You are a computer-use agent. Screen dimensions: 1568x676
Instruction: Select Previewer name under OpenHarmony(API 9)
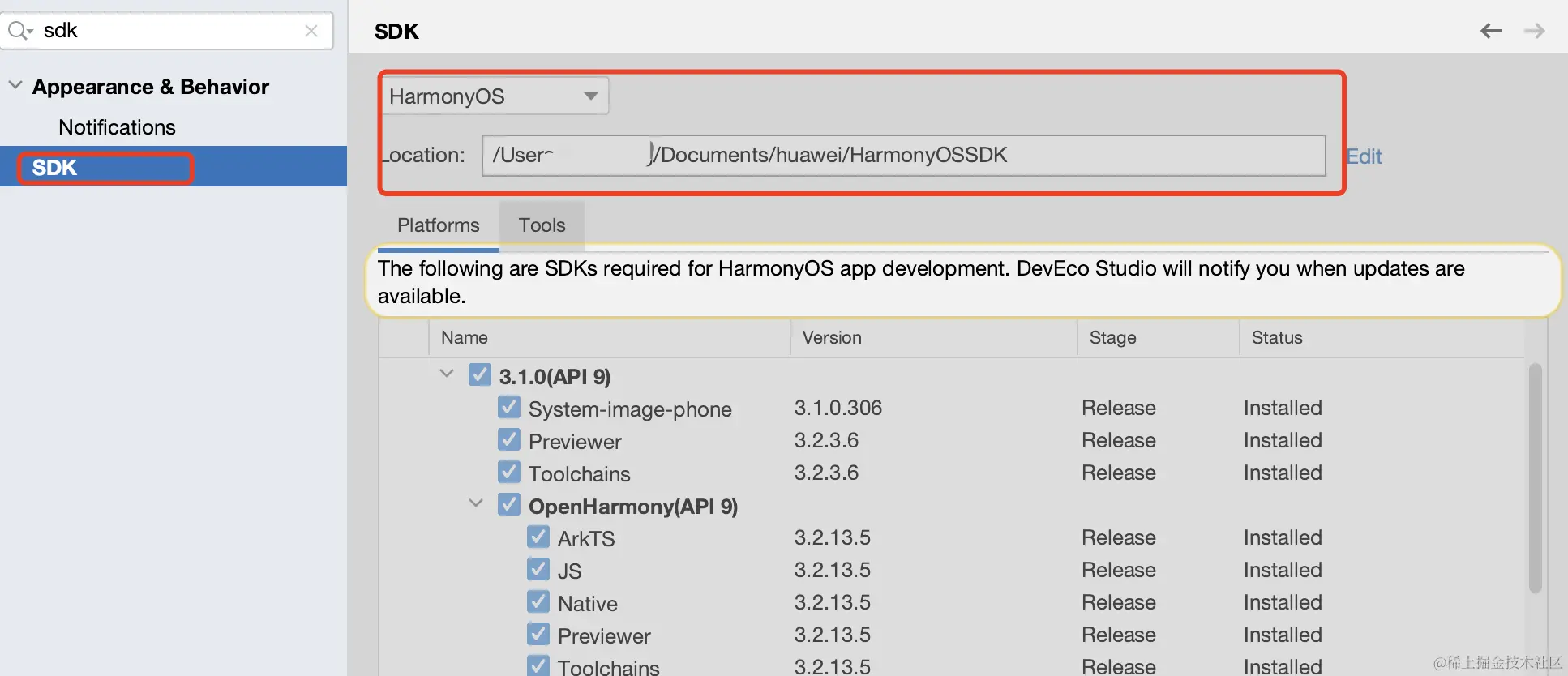click(604, 636)
